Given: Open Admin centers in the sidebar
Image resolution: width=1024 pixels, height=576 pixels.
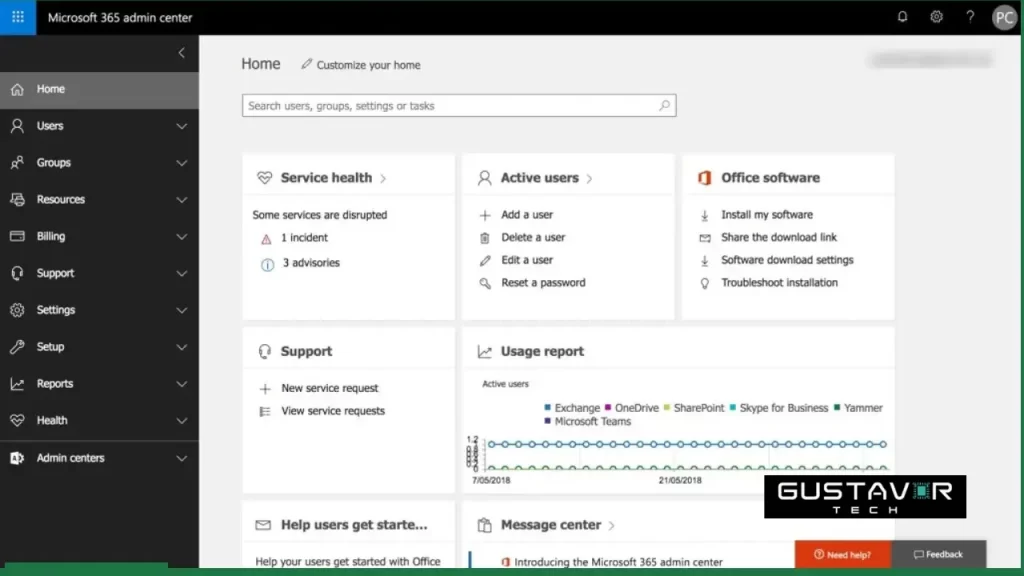Looking at the screenshot, I should 99,458.
